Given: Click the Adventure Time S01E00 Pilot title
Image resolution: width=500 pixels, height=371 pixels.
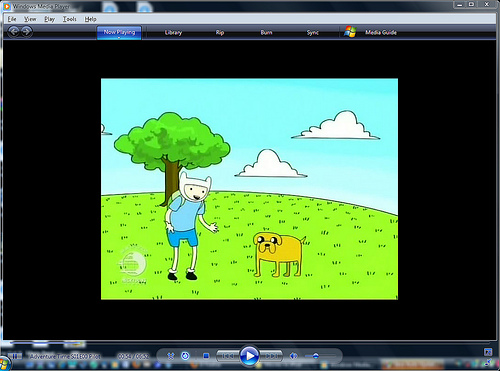Looking at the screenshot, I should click(65, 356).
